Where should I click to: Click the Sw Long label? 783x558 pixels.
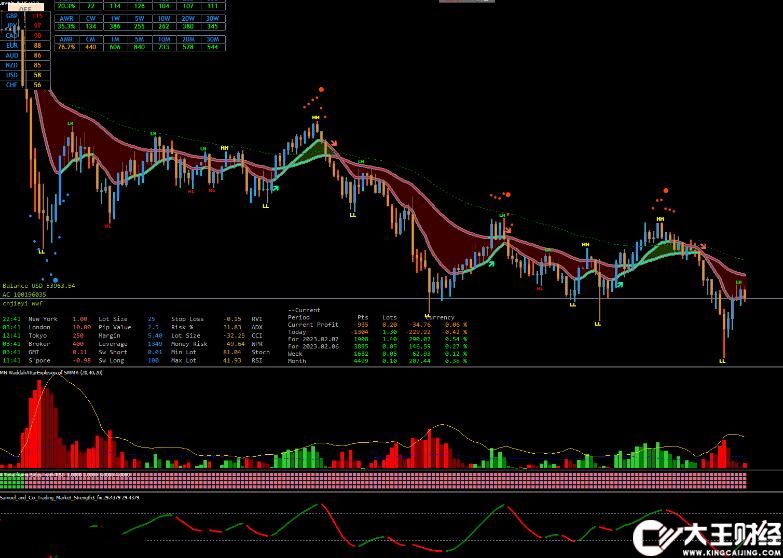point(111,360)
